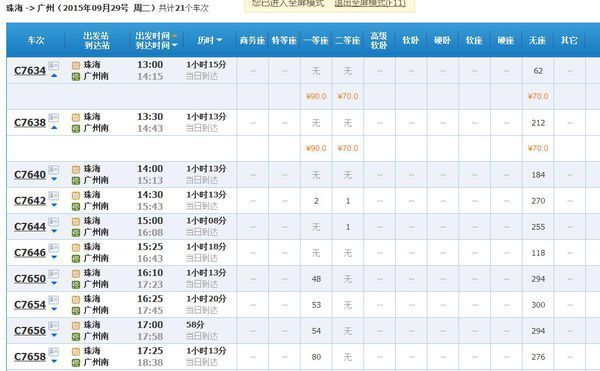Expand price details for train C7642
The image size is (600, 371).
(x=54, y=205)
